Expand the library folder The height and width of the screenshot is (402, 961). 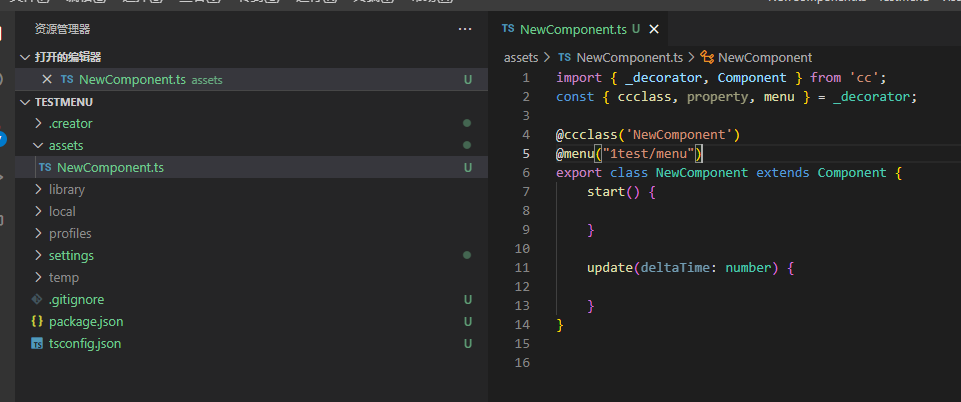[x=38, y=189]
